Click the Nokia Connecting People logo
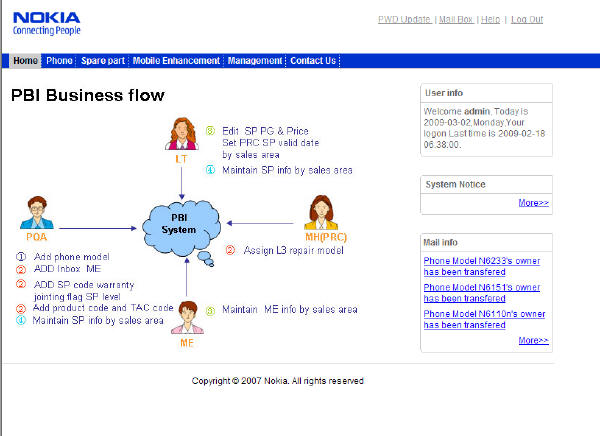600x436 pixels. point(40,22)
